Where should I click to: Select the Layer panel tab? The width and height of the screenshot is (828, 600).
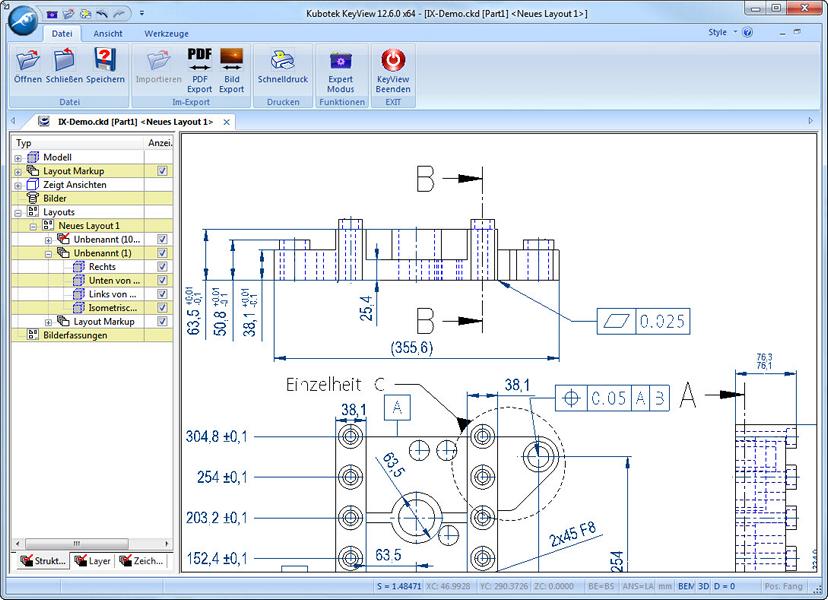click(92, 560)
